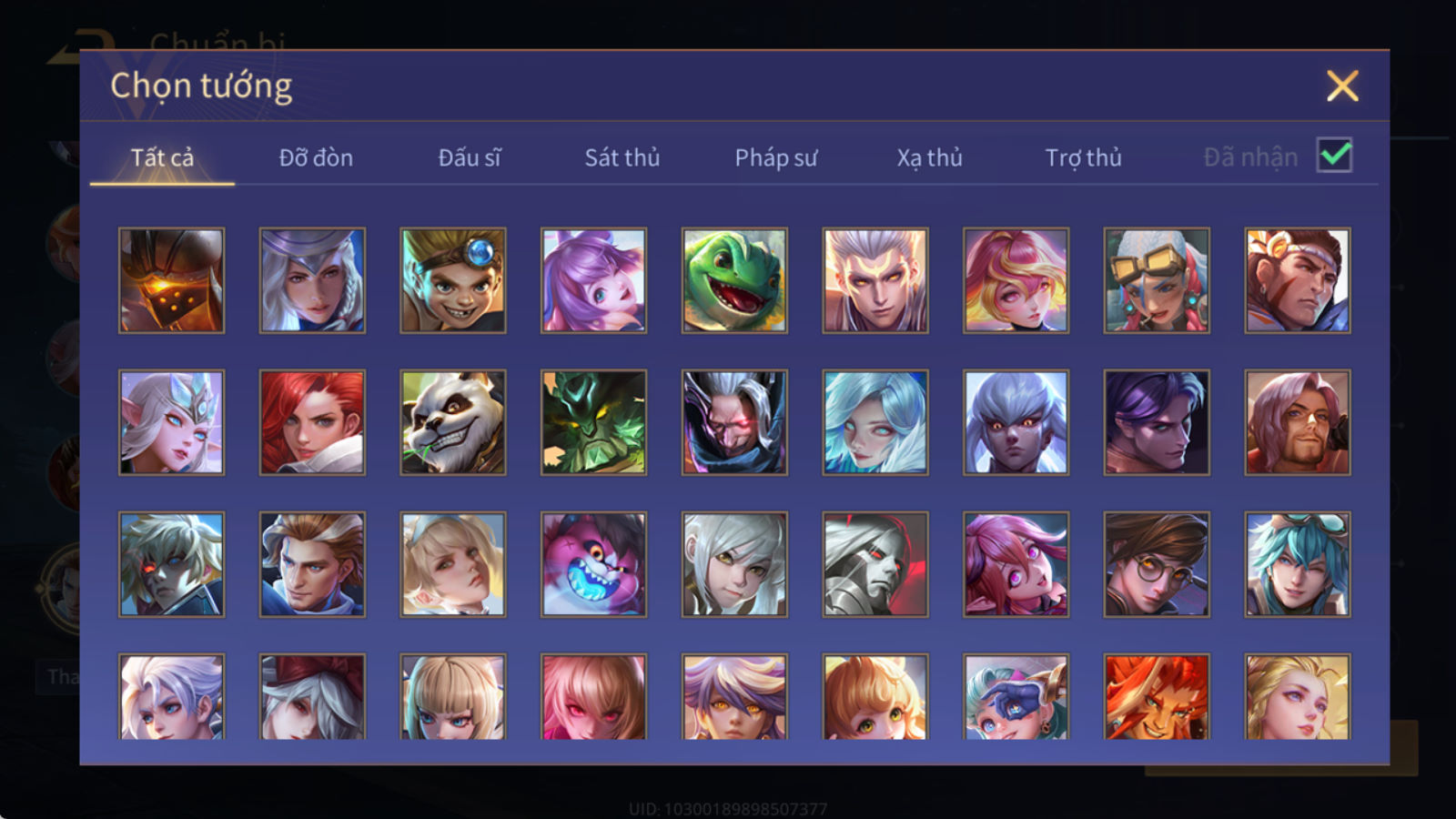Viewport: 1456px width, 819px height.
Task: Choose the silver metal-masked hero on red background
Action: click(875, 564)
